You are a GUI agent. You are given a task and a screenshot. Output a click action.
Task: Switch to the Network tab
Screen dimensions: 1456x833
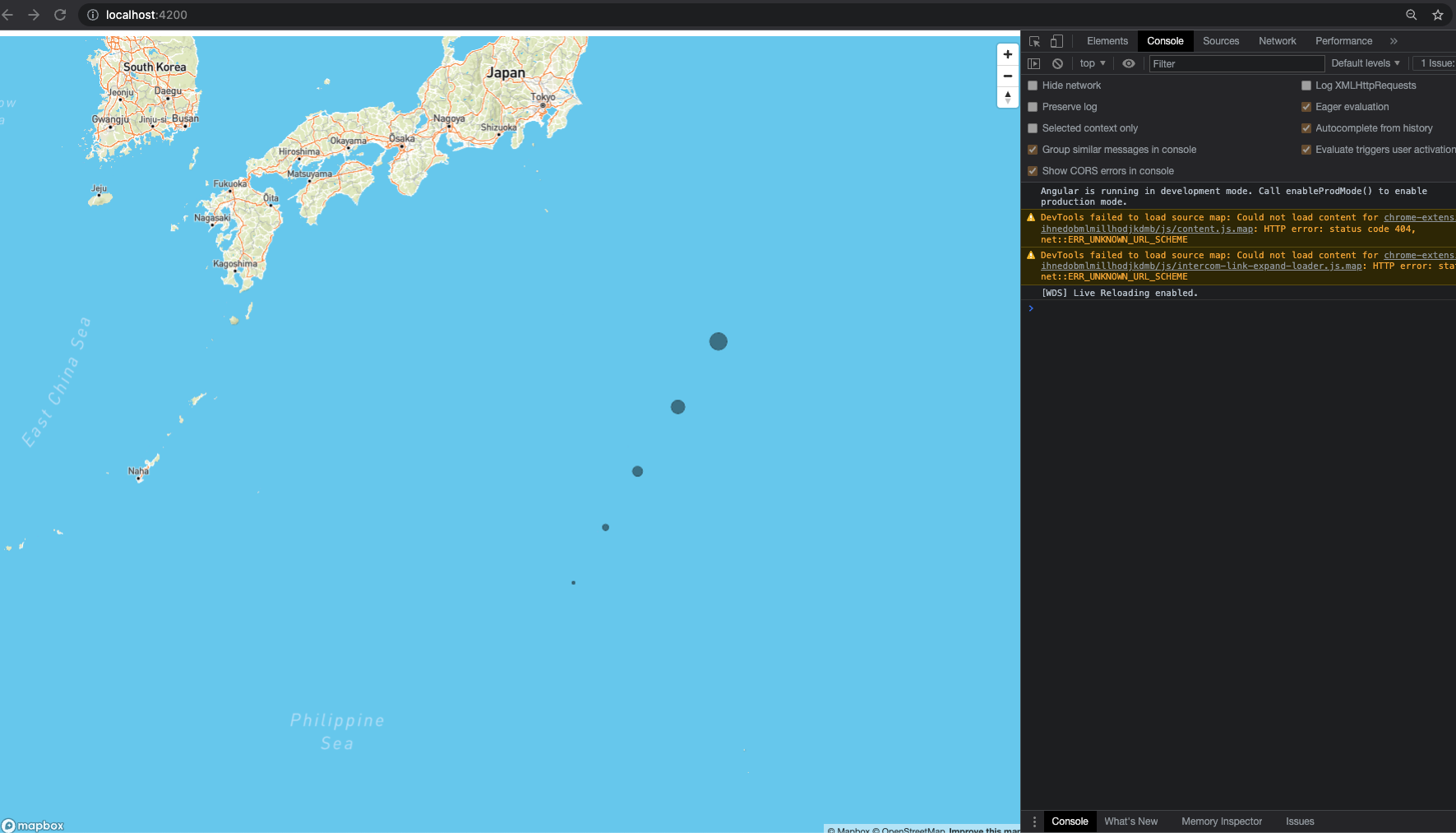click(x=1276, y=41)
